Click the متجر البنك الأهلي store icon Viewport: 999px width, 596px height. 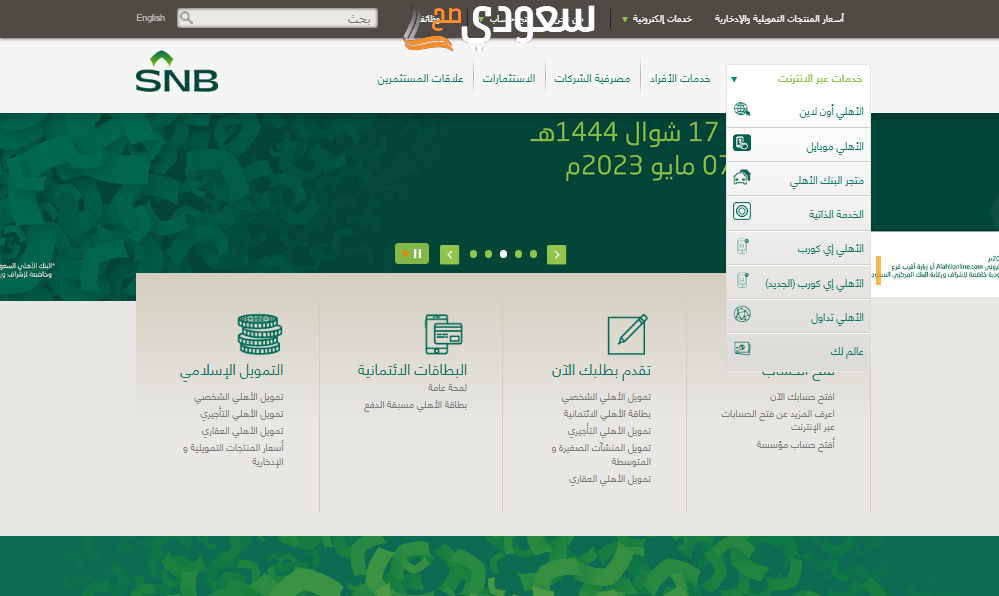742,177
